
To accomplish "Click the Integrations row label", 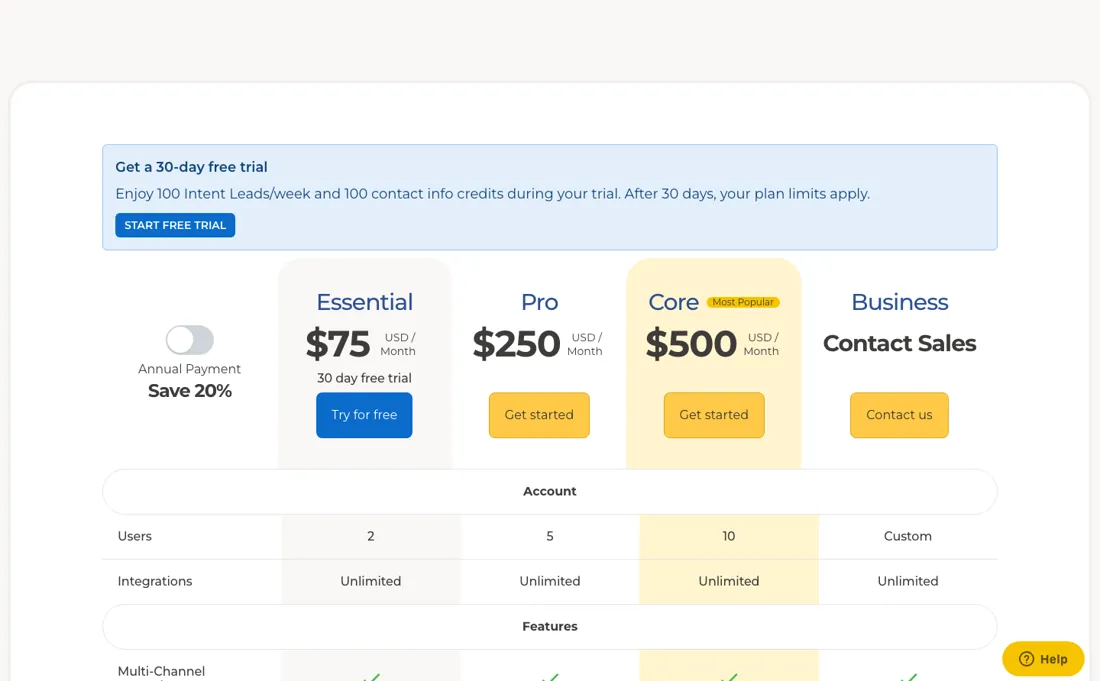I will [154, 581].
